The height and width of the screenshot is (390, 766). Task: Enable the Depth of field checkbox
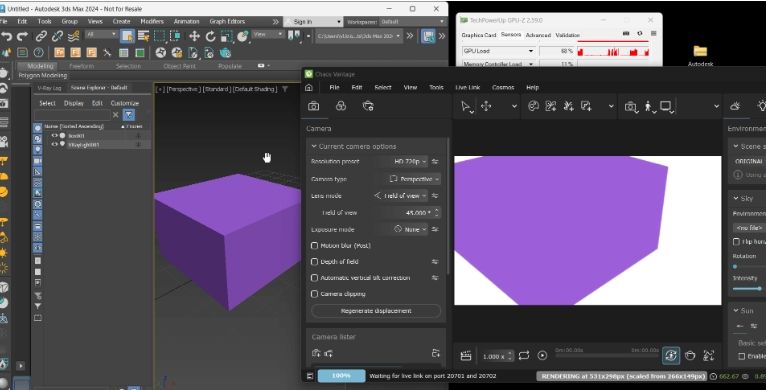pos(315,261)
